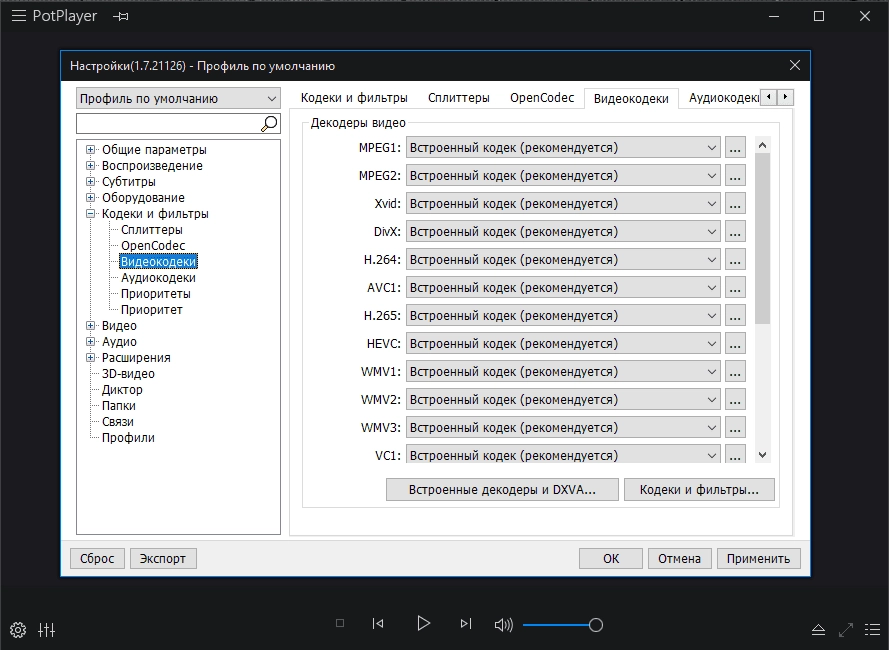The width and height of the screenshot is (889, 650).
Task: Click the Применить apply button
Action: [759, 558]
